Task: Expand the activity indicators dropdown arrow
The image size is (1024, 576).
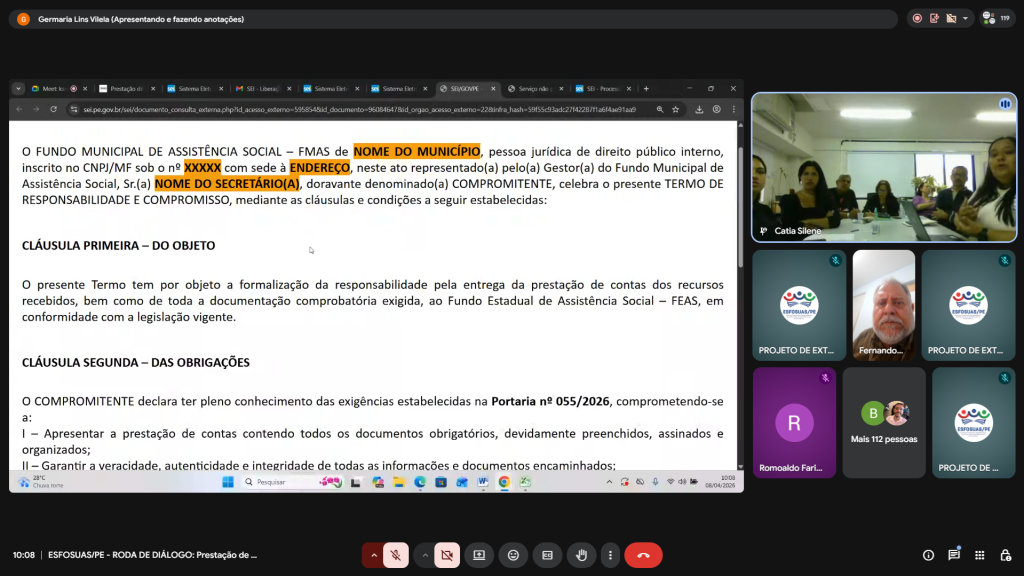Action: 965,19
